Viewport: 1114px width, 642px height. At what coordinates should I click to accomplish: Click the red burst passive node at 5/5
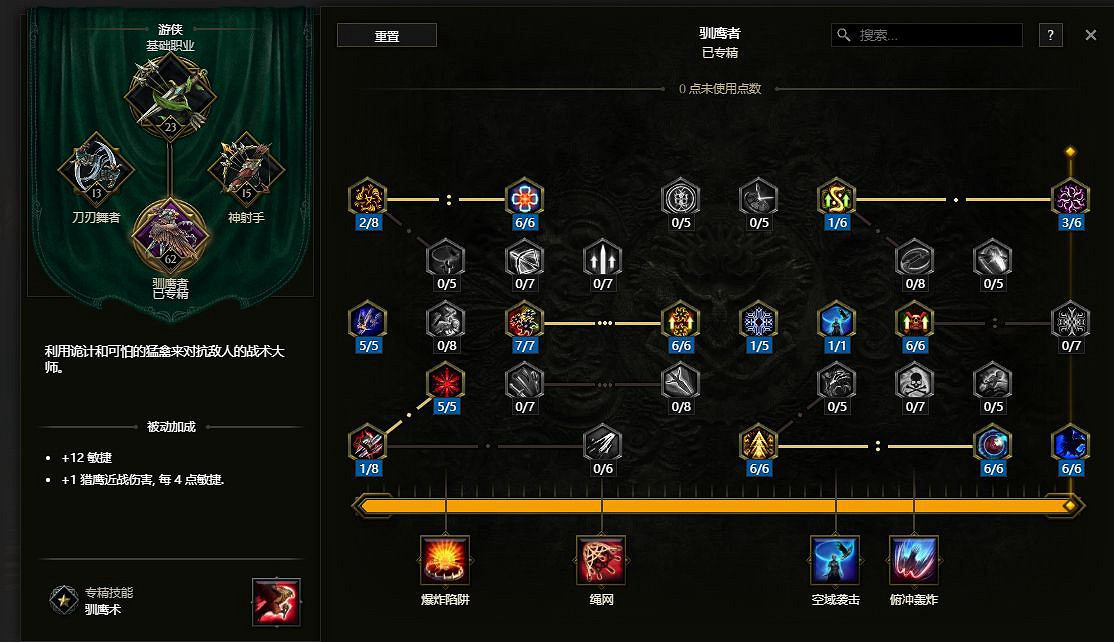(x=446, y=383)
